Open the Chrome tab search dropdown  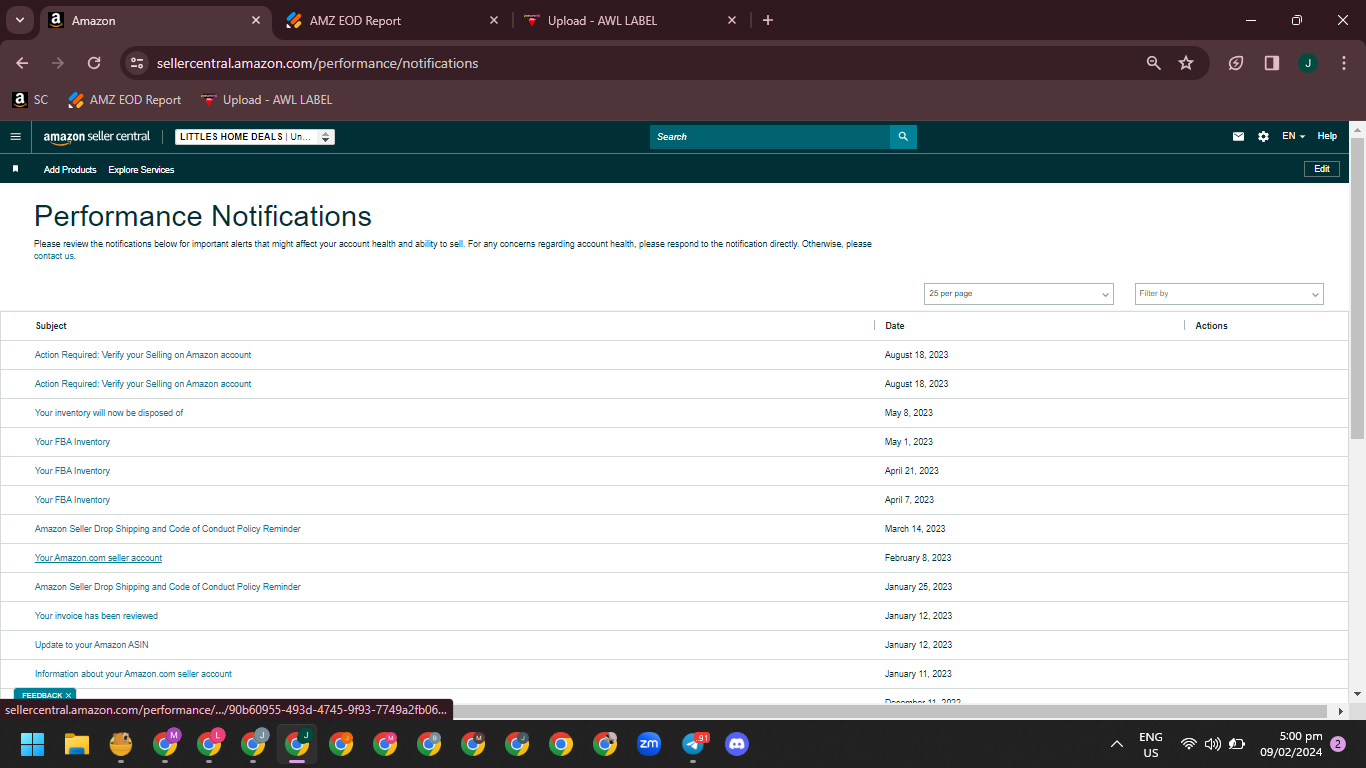(19, 20)
